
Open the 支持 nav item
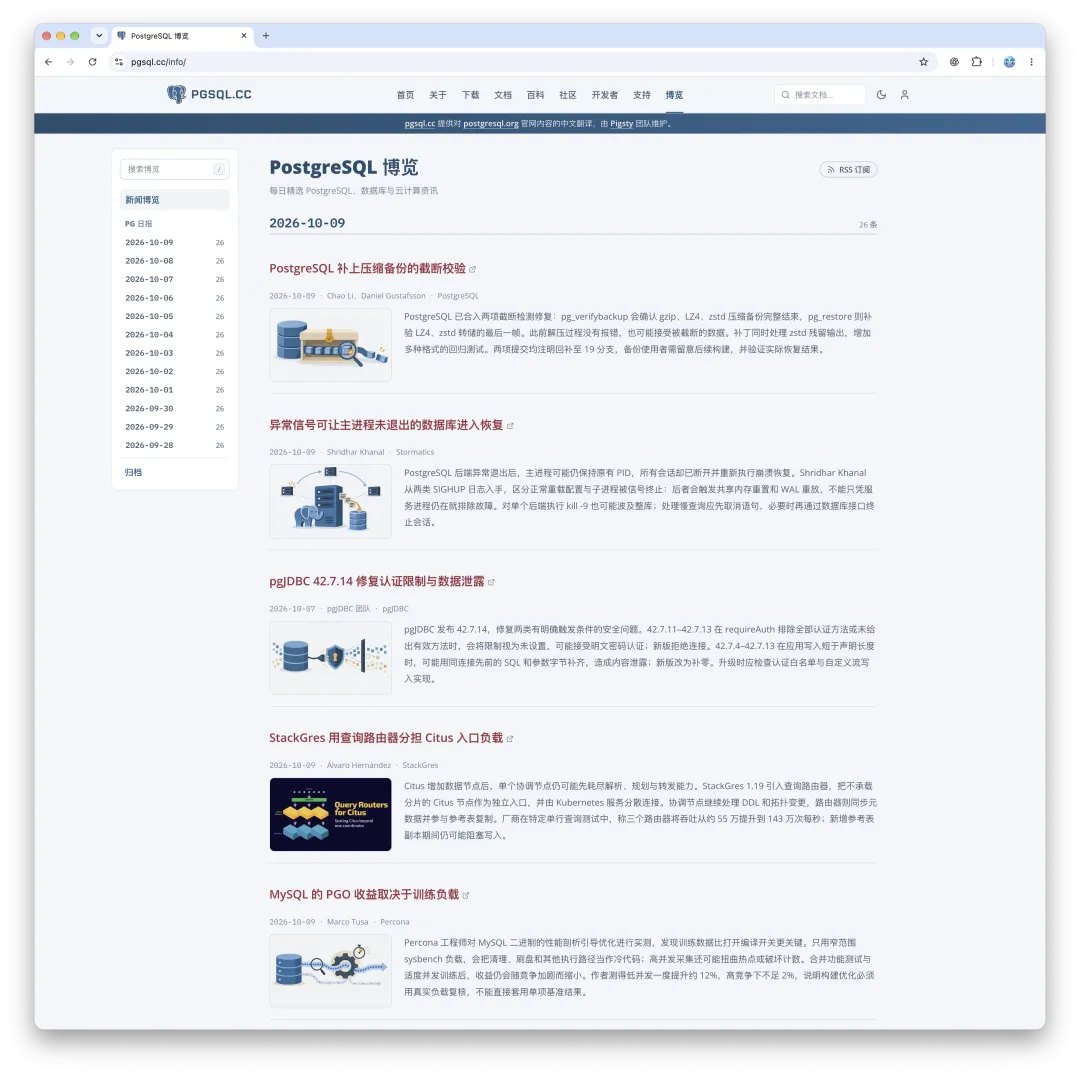tap(641, 95)
